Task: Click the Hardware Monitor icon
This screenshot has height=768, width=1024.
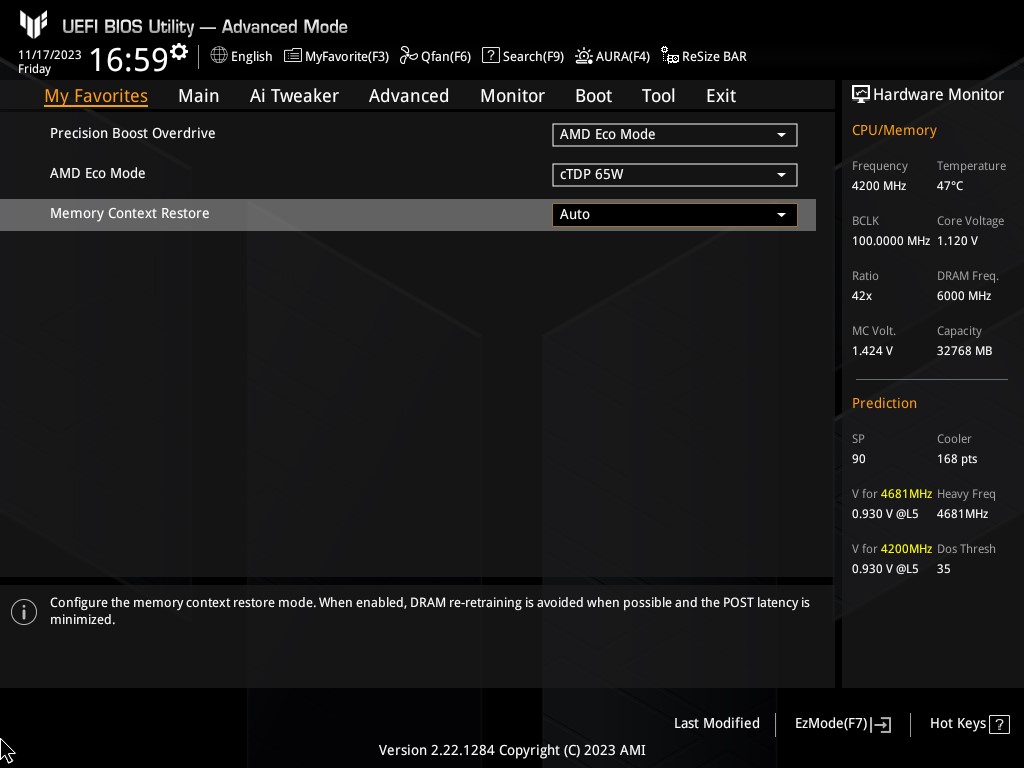Action: pos(861,94)
